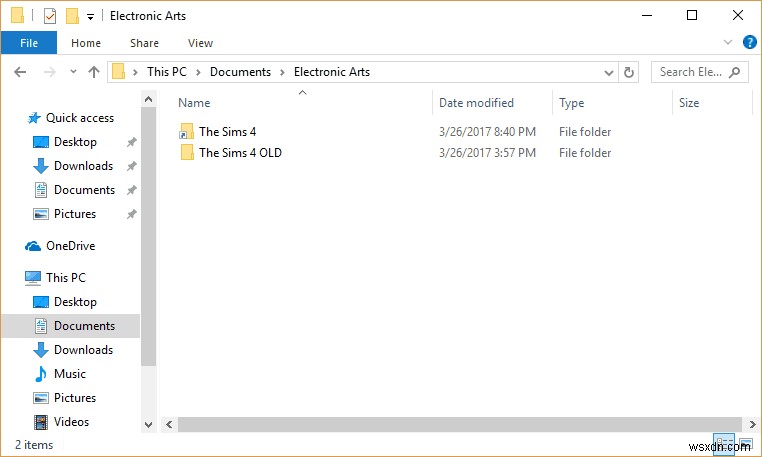Image resolution: width=762 pixels, height=457 pixels.
Task: Select highlighted Documents under This PC
Action: click(71, 326)
